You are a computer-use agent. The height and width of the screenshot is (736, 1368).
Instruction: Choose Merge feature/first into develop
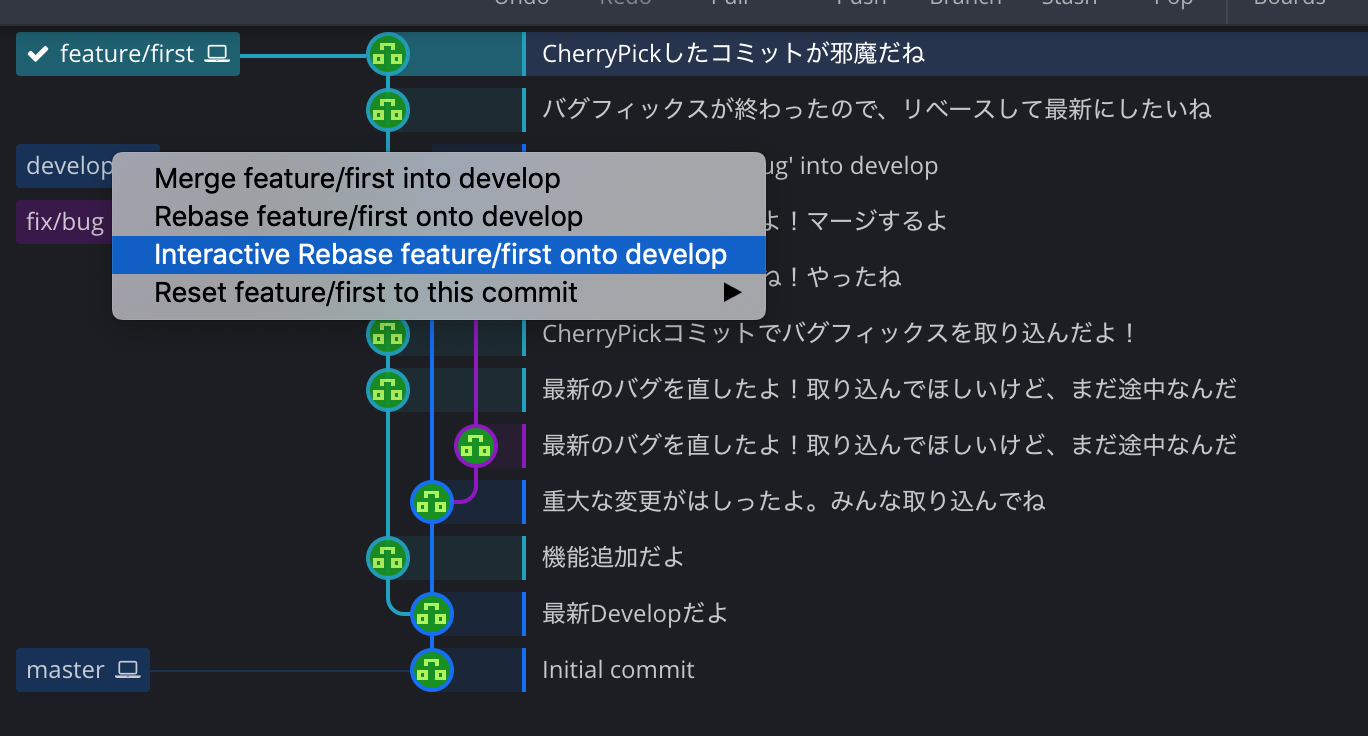(438, 179)
